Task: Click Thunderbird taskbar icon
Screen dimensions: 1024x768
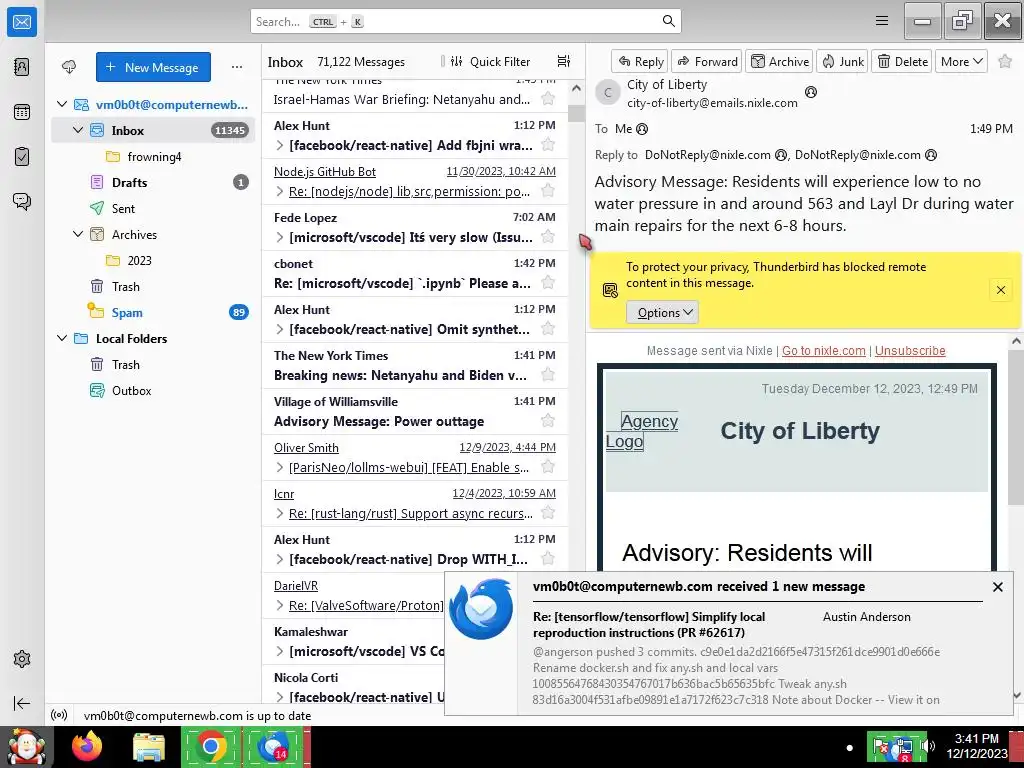Action: coord(274,746)
